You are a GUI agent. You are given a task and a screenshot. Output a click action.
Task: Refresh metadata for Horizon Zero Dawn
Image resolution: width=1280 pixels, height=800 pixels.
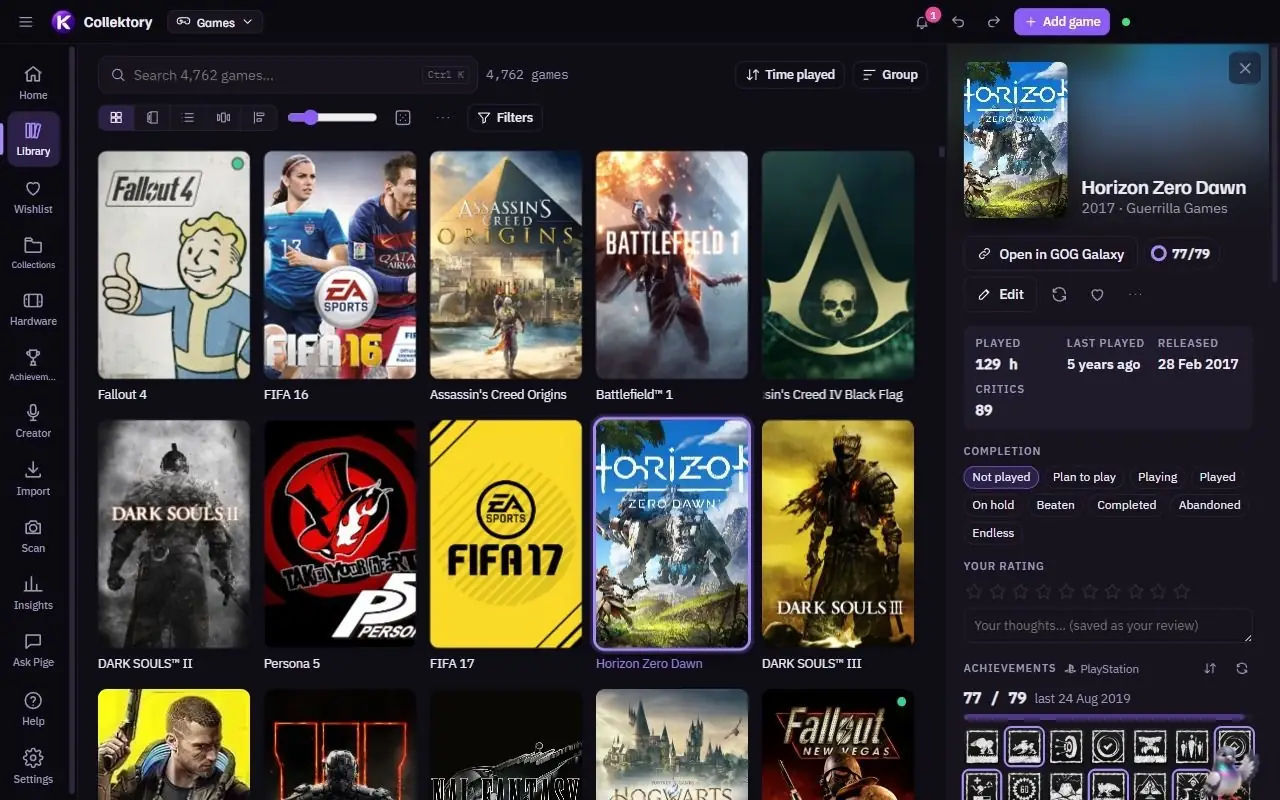[1059, 295]
